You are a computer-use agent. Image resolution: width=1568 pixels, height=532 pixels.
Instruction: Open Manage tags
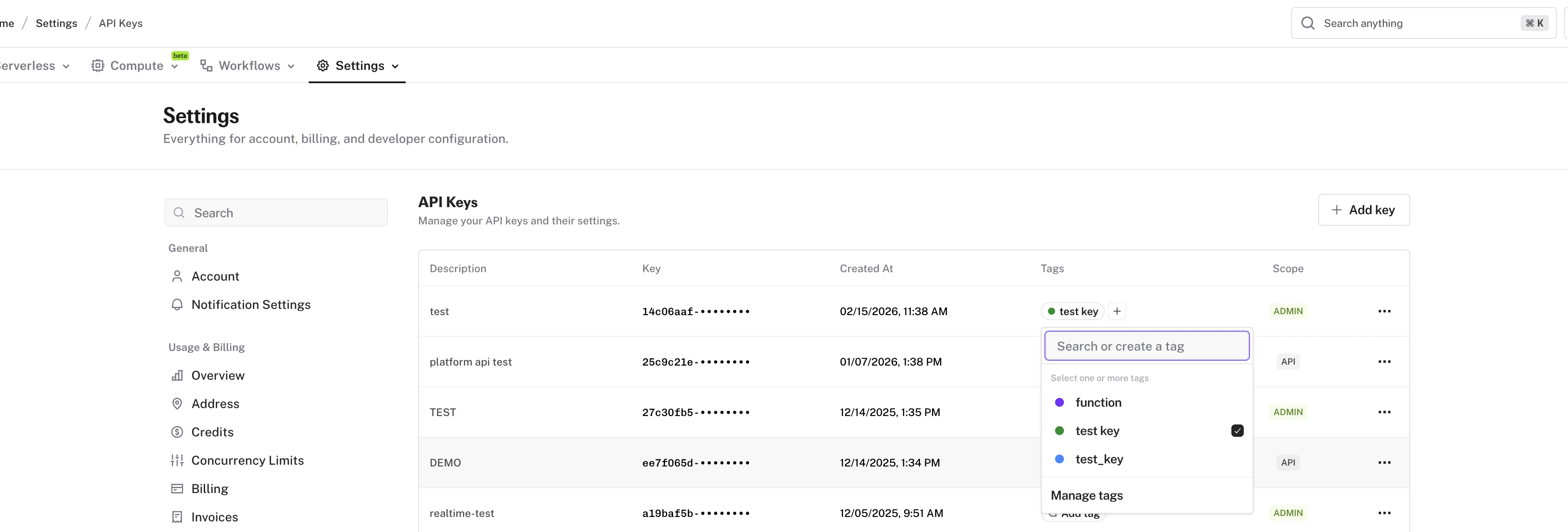pos(1087,495)
